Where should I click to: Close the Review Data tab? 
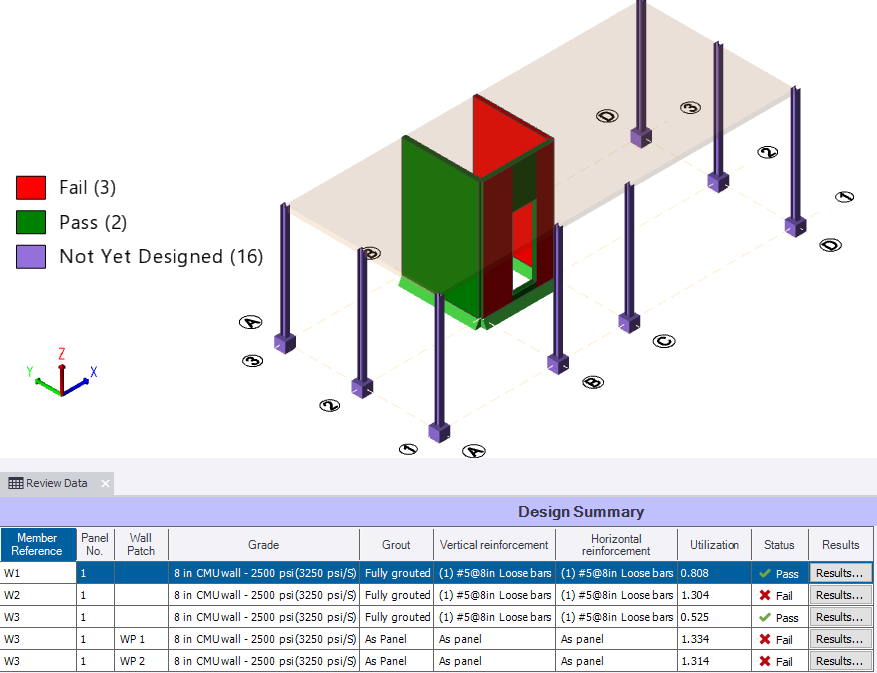(104, 483)
